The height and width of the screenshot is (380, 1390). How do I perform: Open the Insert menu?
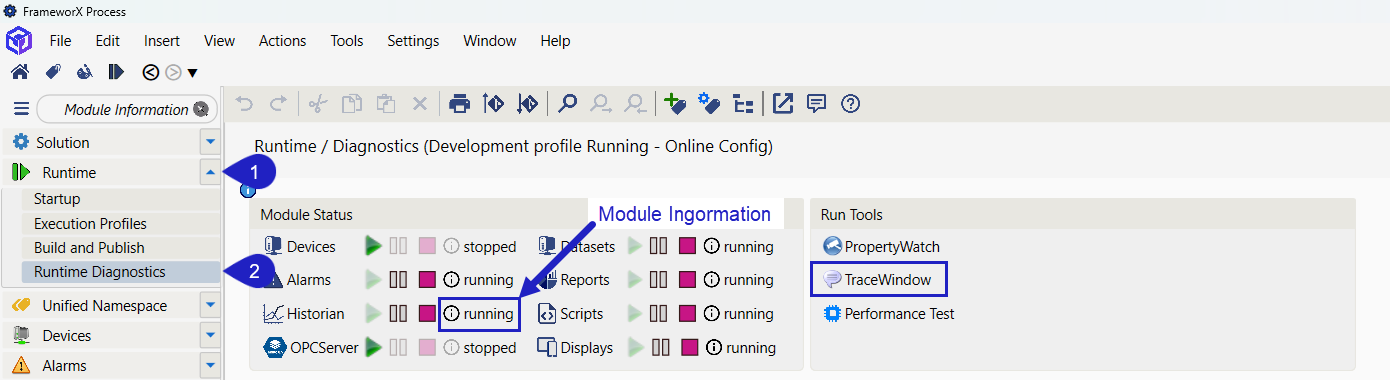[162, 41]
